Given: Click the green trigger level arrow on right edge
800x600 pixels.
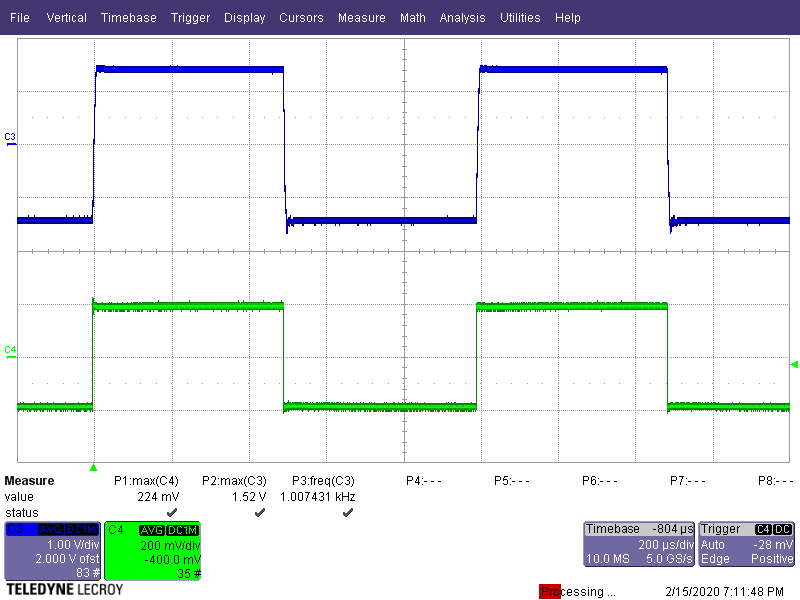Looking at the screenshot, I should tap(794, 364).
